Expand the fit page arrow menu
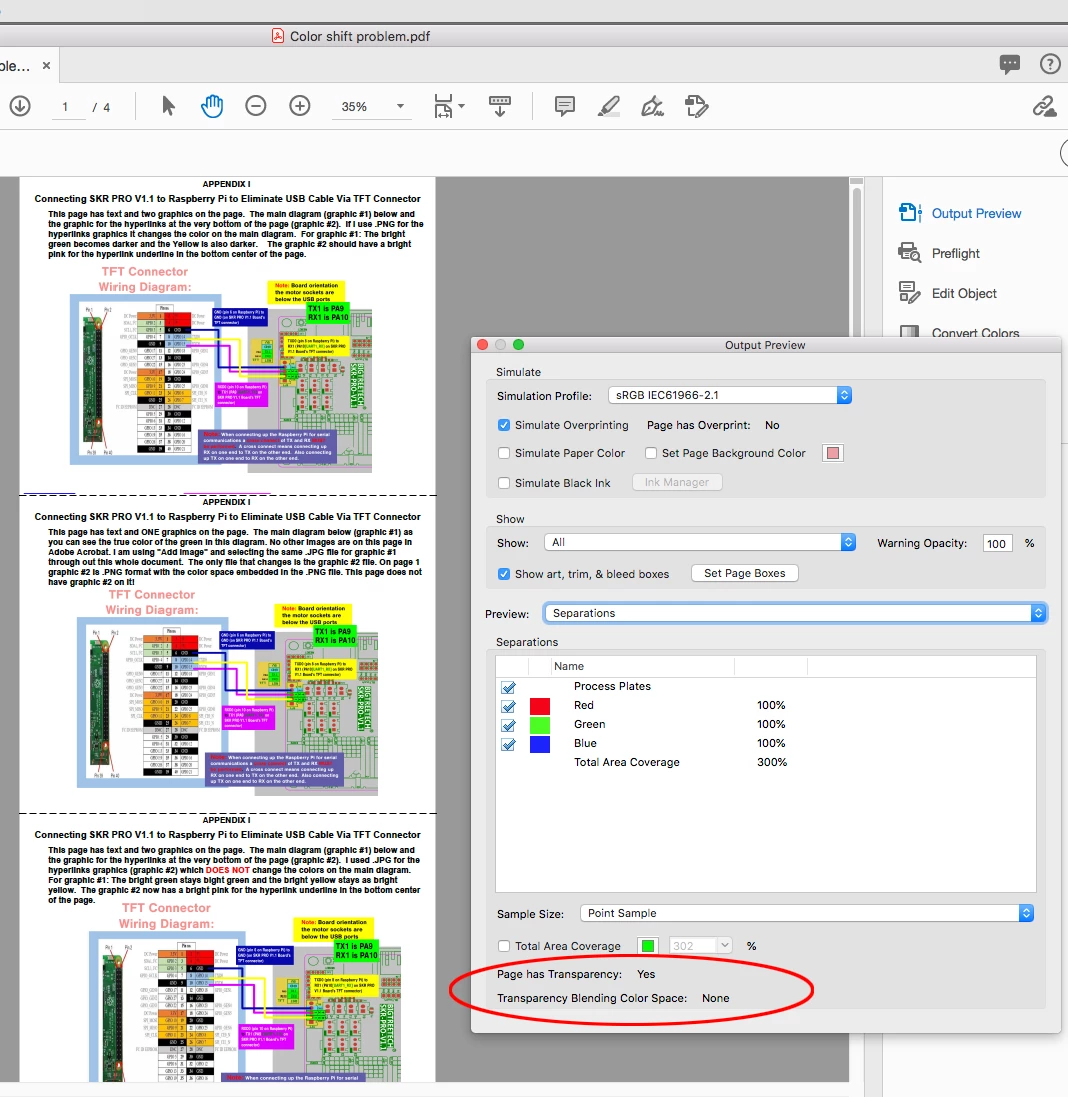Image resolution: width=1068 pixels, height=1097 pixels. click(x=462, y=106)
